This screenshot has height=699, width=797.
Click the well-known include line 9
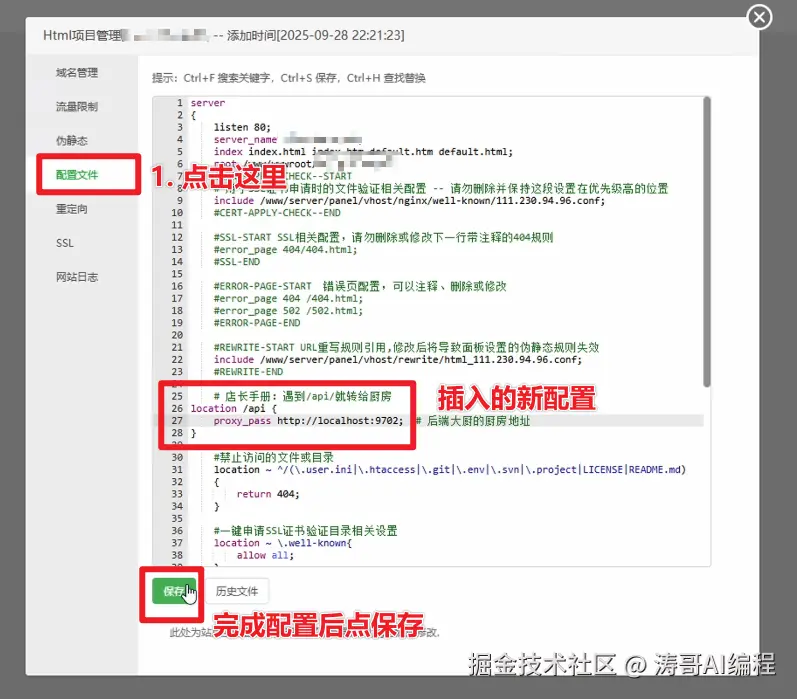409,201
